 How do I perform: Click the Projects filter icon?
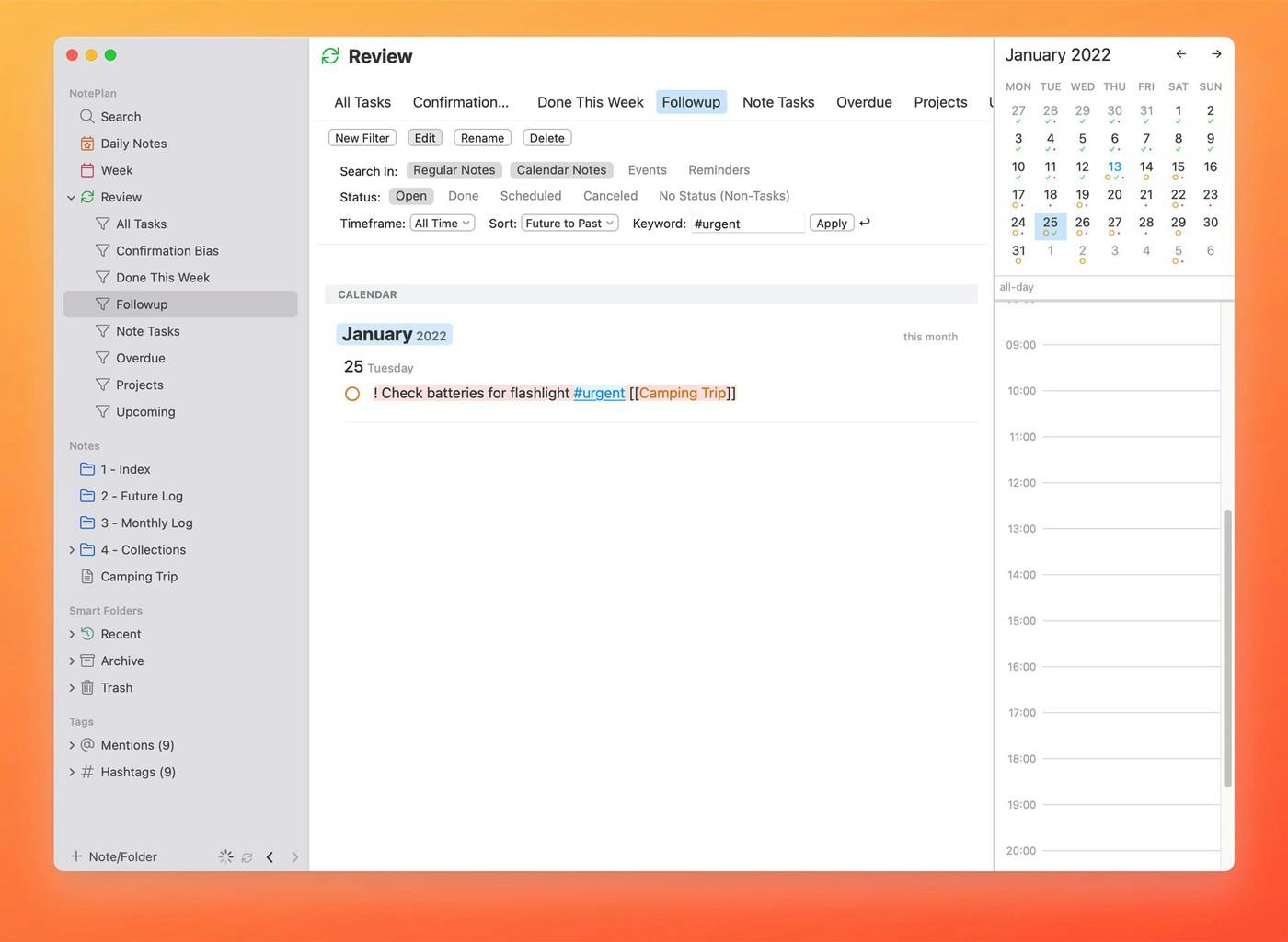tap(103, 385)
